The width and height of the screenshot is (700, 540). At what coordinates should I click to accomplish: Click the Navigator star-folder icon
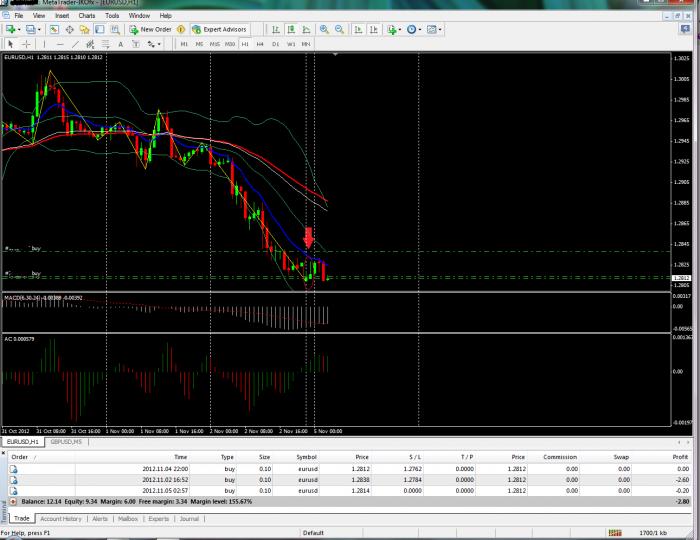84,29
